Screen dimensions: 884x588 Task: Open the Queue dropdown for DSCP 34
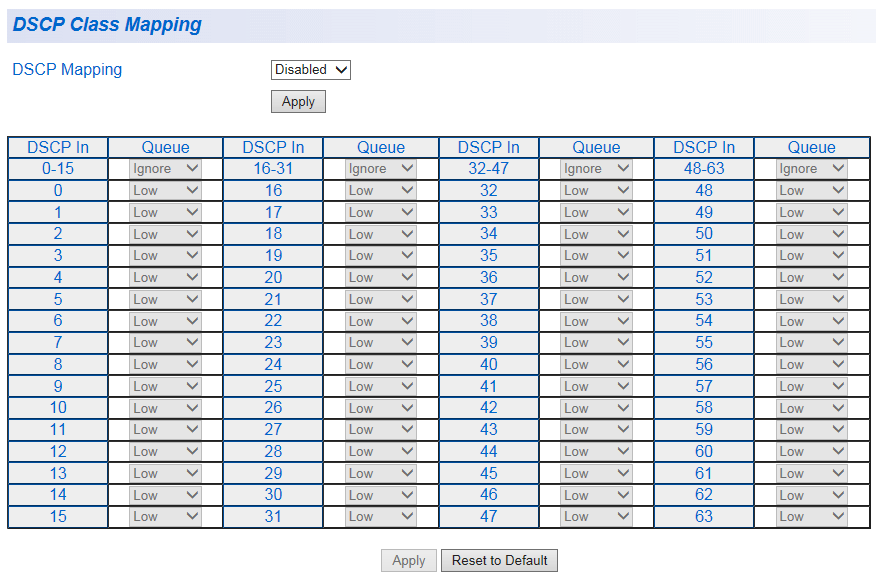point(596,234)
